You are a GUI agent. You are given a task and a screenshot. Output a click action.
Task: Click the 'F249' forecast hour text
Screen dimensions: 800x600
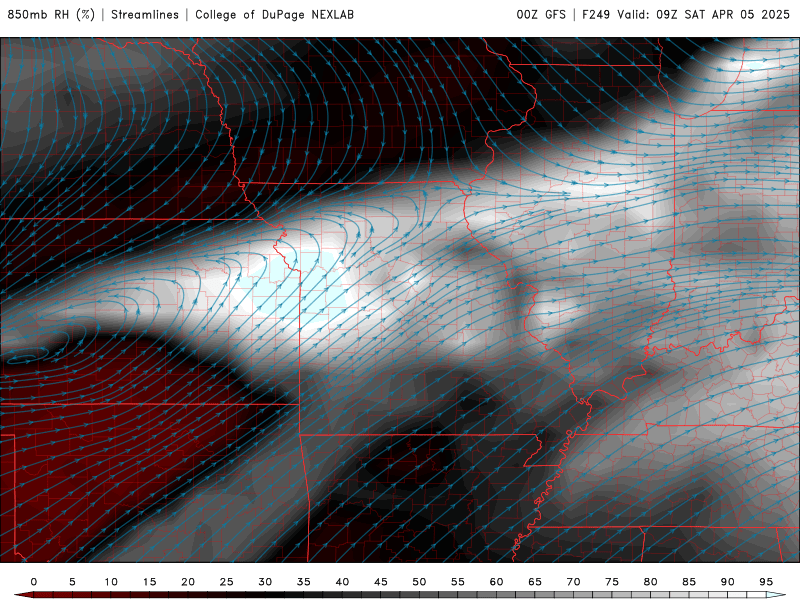pos(596,15)
